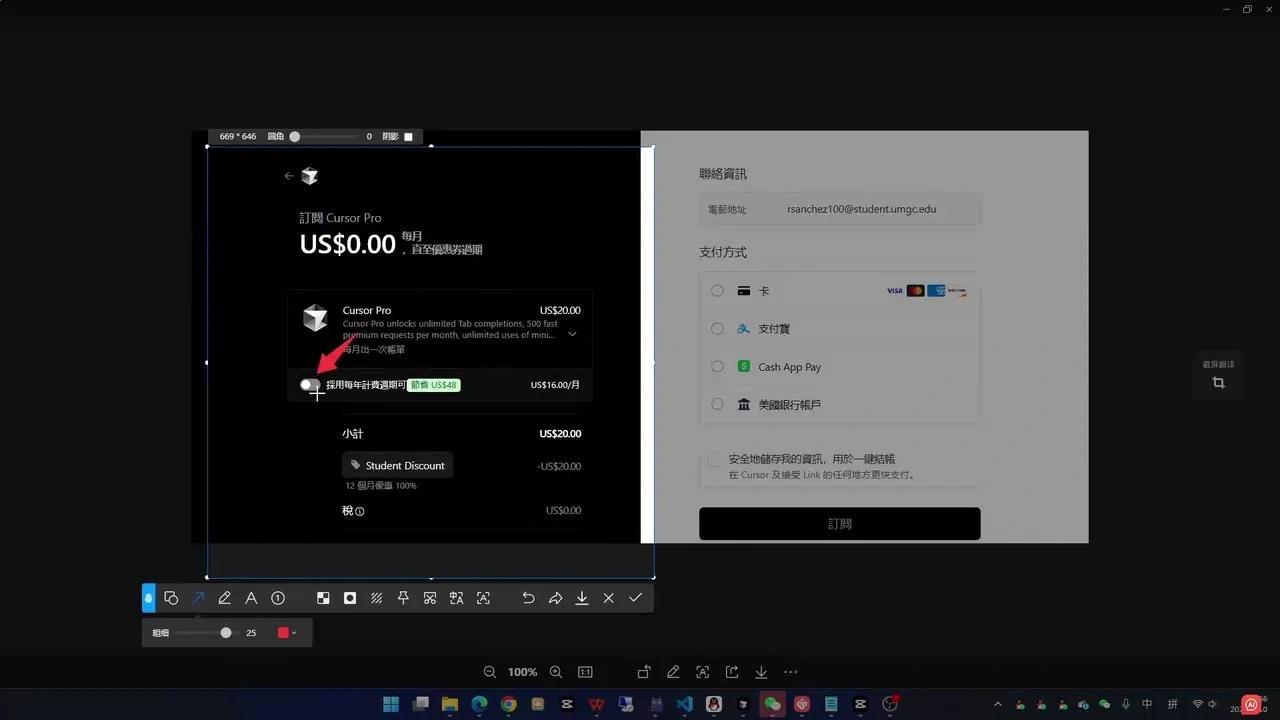Open the more-options ellipsis menu
The width and height of the screenshot is (1280, 720).
click(x=790, y=671)
